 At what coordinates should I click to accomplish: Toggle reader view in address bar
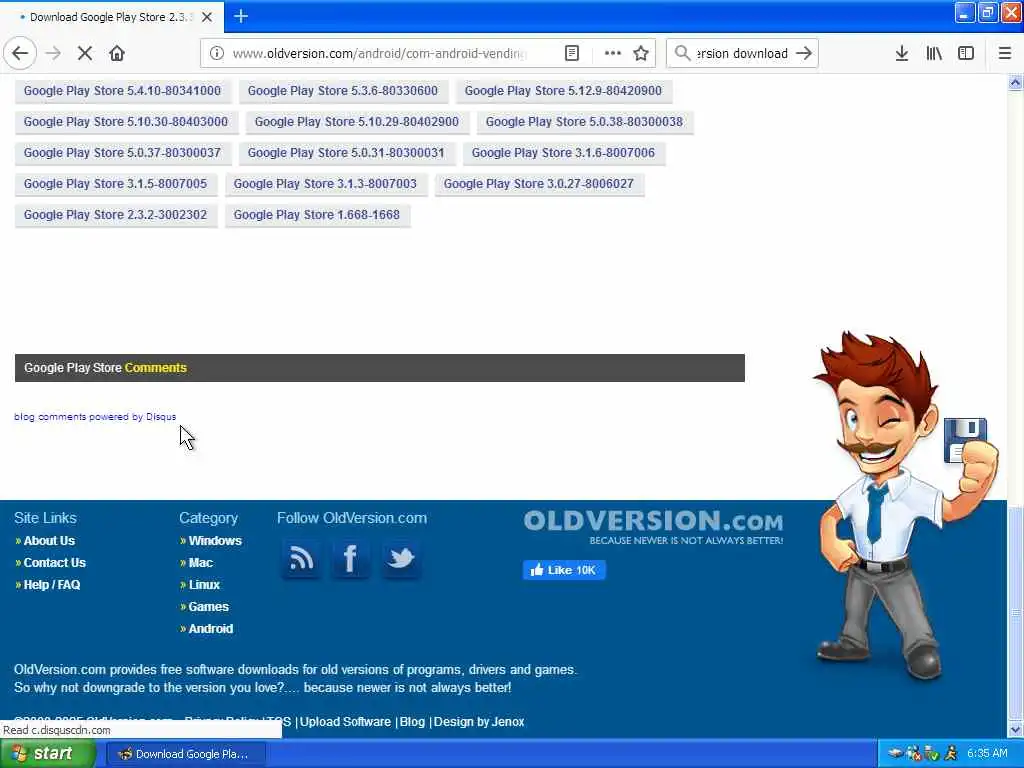(571, 53)
